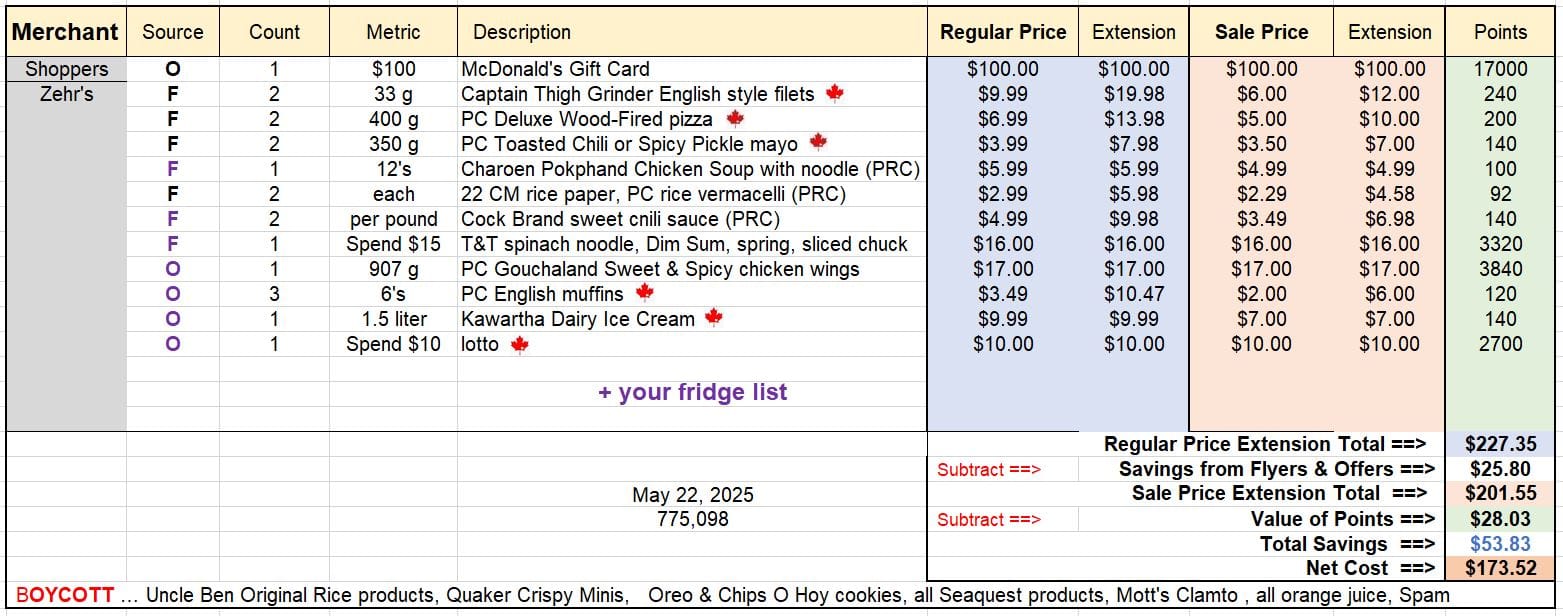
Task: Click maple leaf icon beside lotto
Action: (519, 344)
